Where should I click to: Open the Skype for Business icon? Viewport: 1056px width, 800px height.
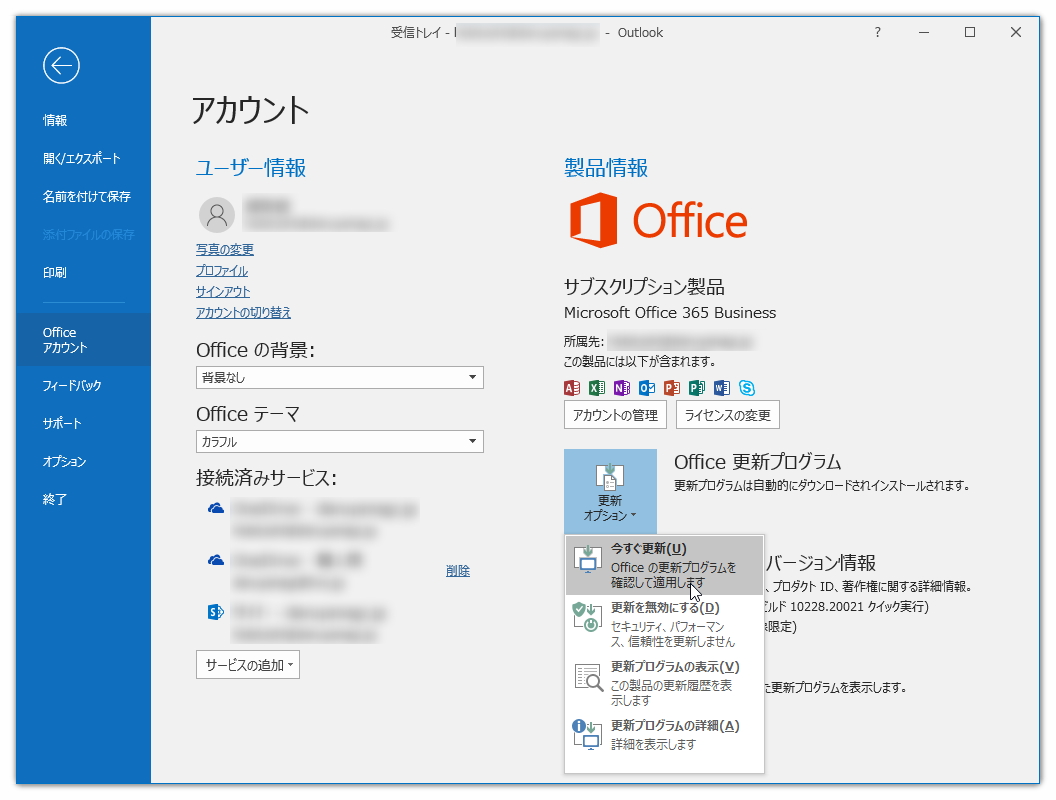click(747, 387)
